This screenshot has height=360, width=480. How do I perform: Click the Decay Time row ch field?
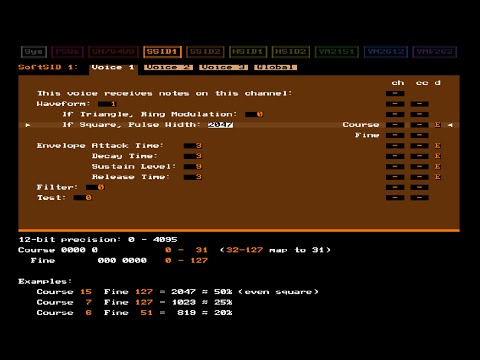395,156
